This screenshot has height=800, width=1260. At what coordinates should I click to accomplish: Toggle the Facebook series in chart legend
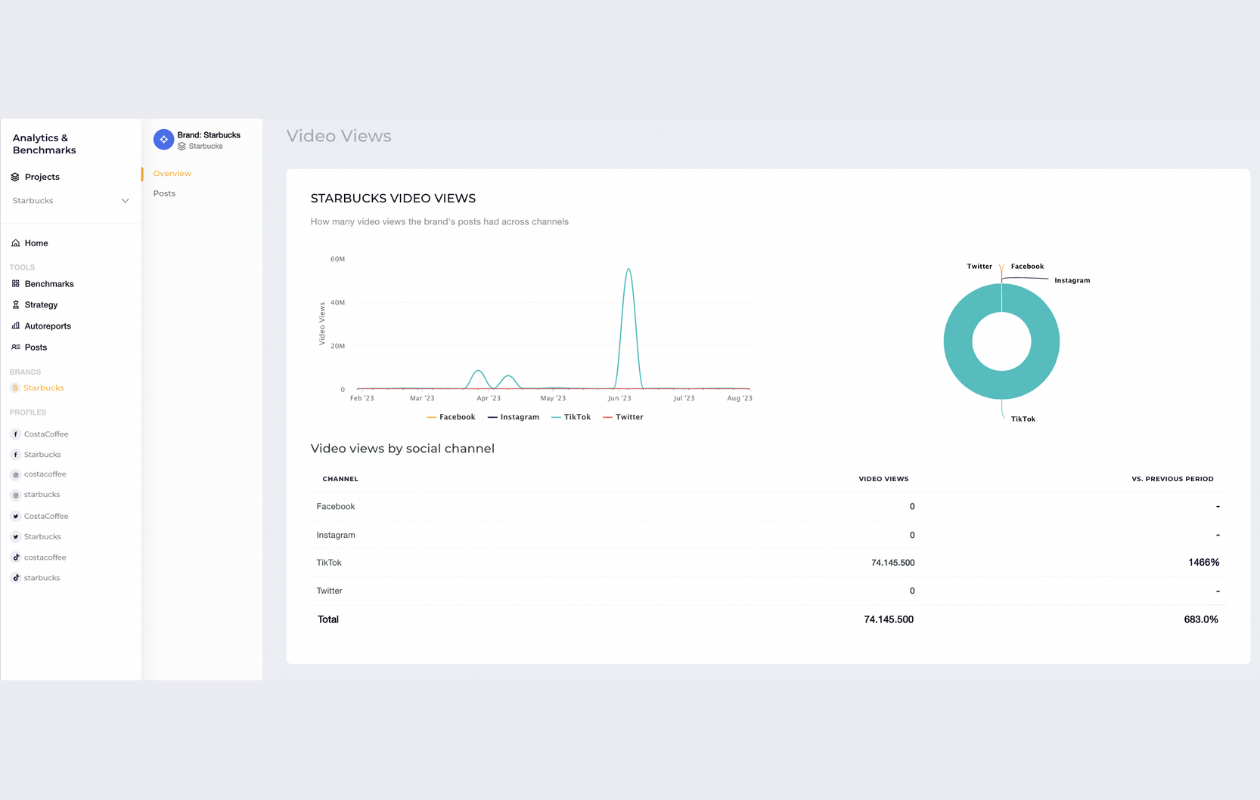pyautogui.click(x=451, y=417)
